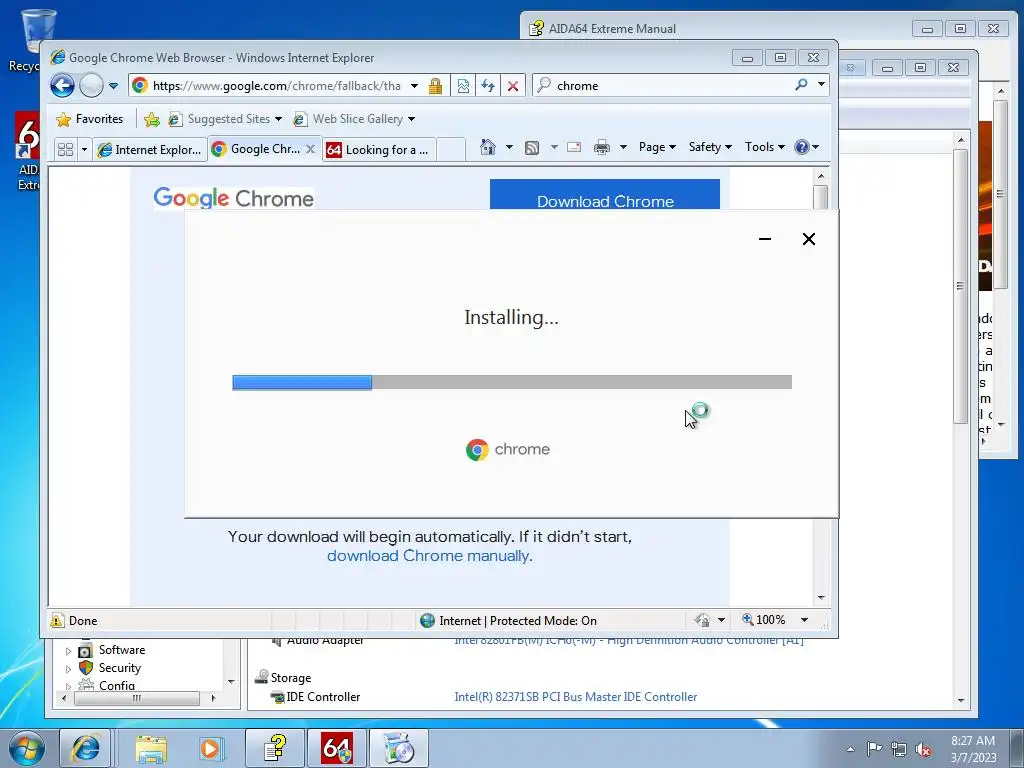
Task: Print the page with the printer icon
Action: 601,147
